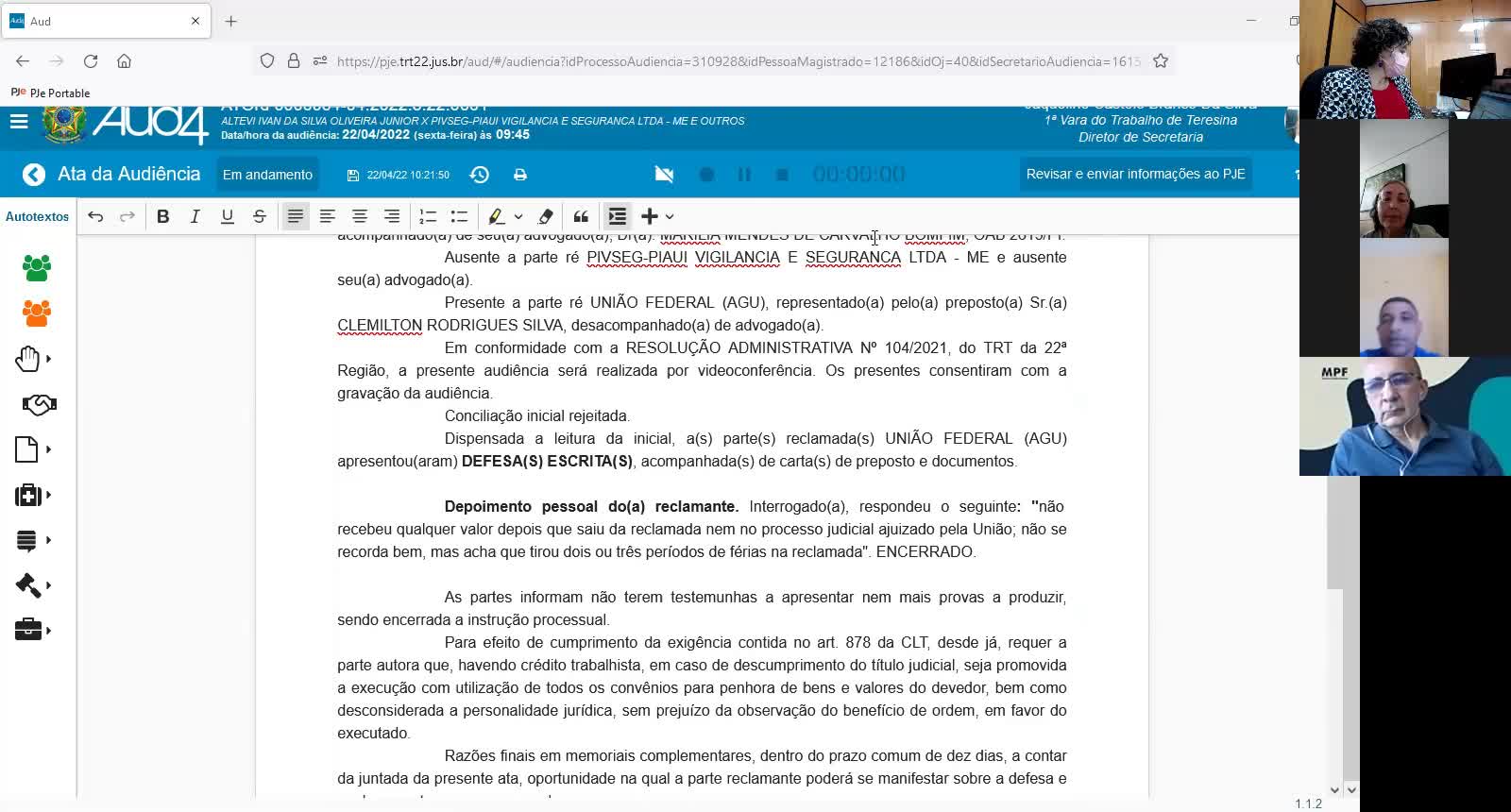Open the video tile with the MPF logo
The width and height of the screenshot is (1511, 812).
pyautogui.click(x=1405, y=416)
